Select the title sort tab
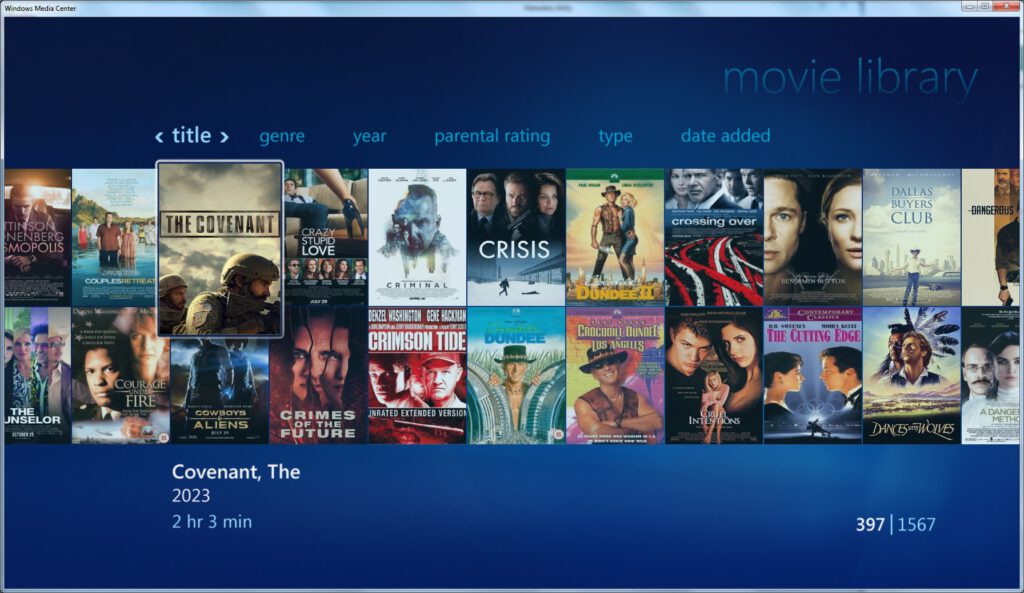 click(x=191, y=135)
